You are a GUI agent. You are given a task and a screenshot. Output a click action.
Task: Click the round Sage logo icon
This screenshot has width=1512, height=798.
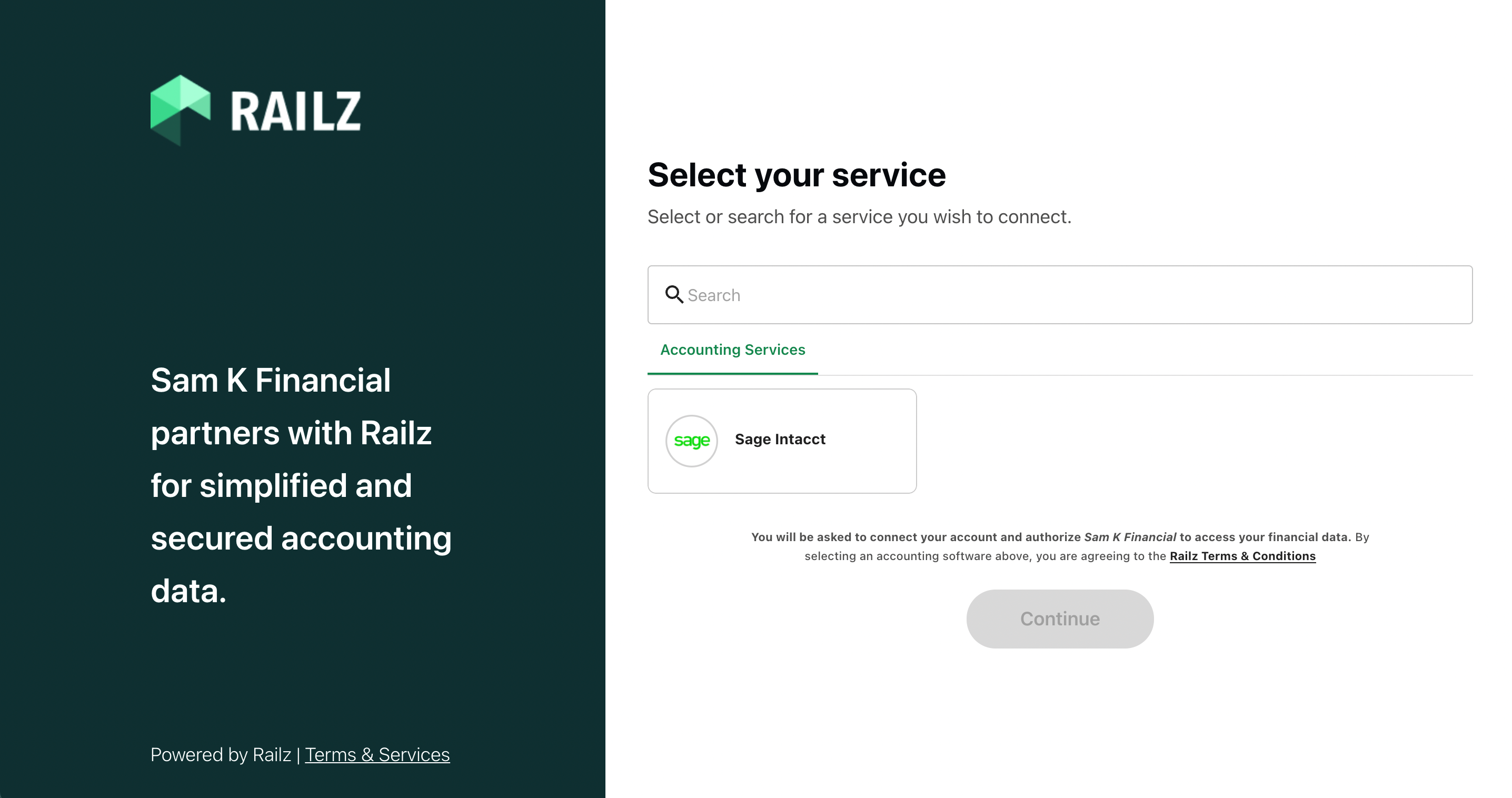tap(691, 441)
